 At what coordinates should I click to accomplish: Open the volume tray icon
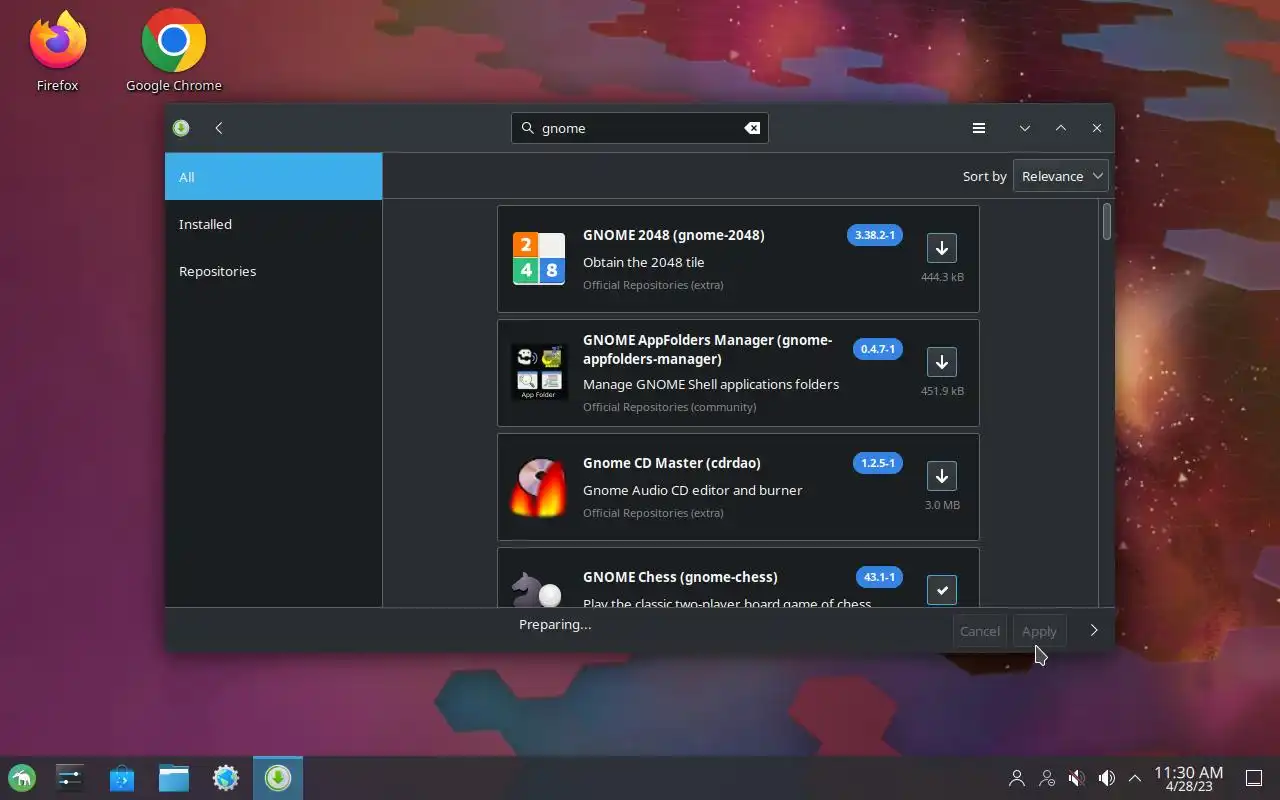(1107, 778)
